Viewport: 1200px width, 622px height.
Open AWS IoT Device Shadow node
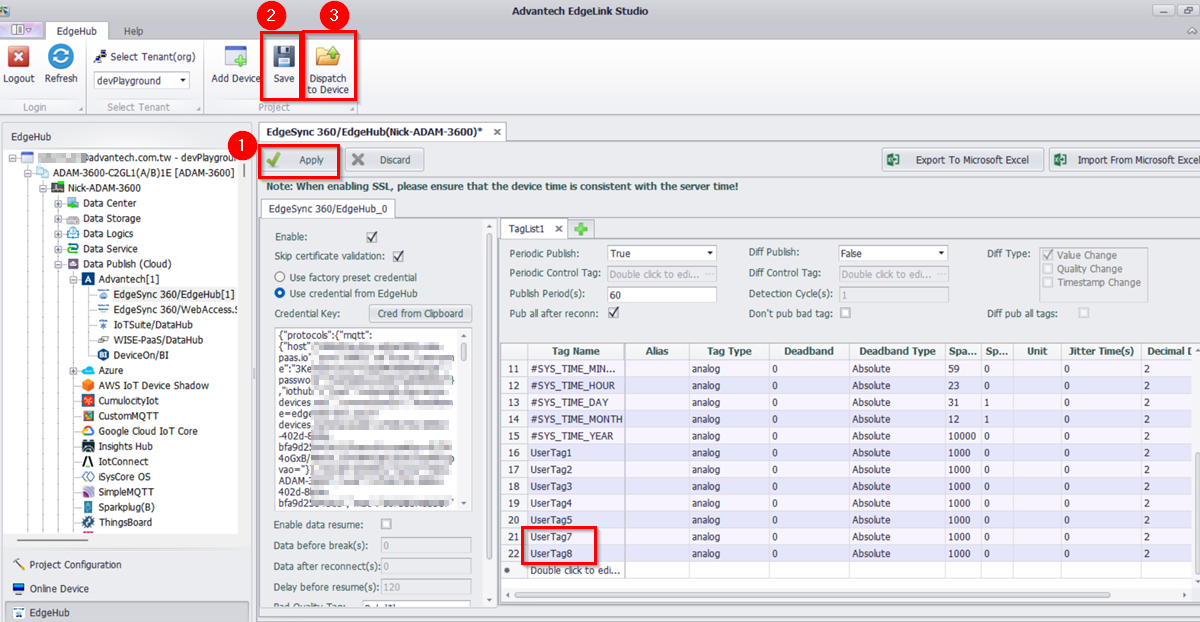tap(153, 386)
